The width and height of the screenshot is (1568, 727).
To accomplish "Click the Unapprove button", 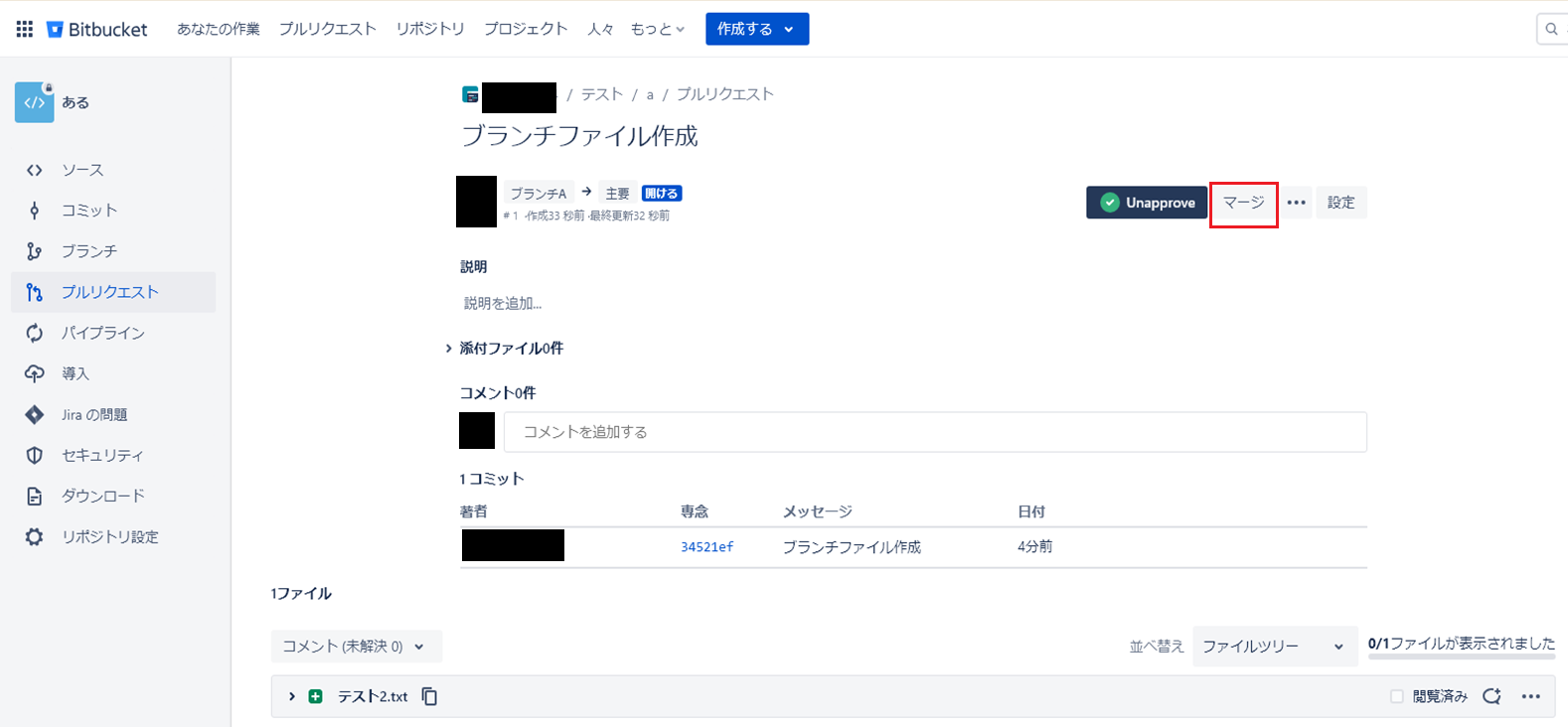I will click(1147, 203).
